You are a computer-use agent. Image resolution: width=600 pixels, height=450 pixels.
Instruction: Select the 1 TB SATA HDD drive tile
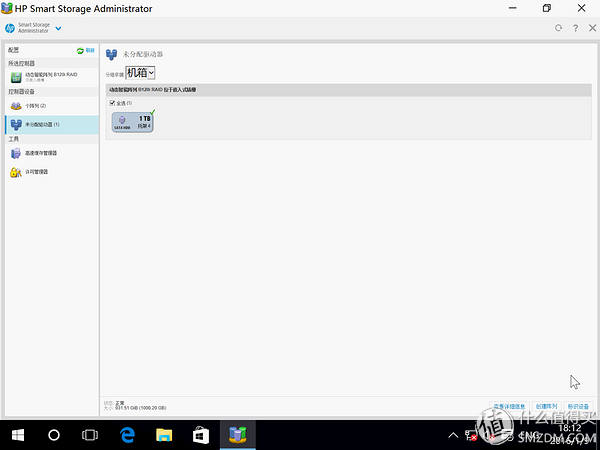click(132, 122)
